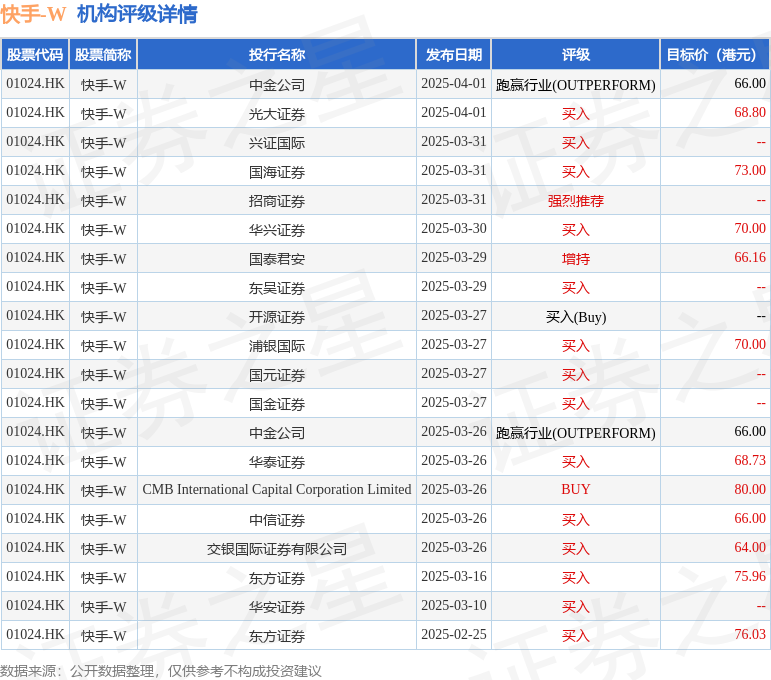Select the 招商证券 cell

pos(277,201)
